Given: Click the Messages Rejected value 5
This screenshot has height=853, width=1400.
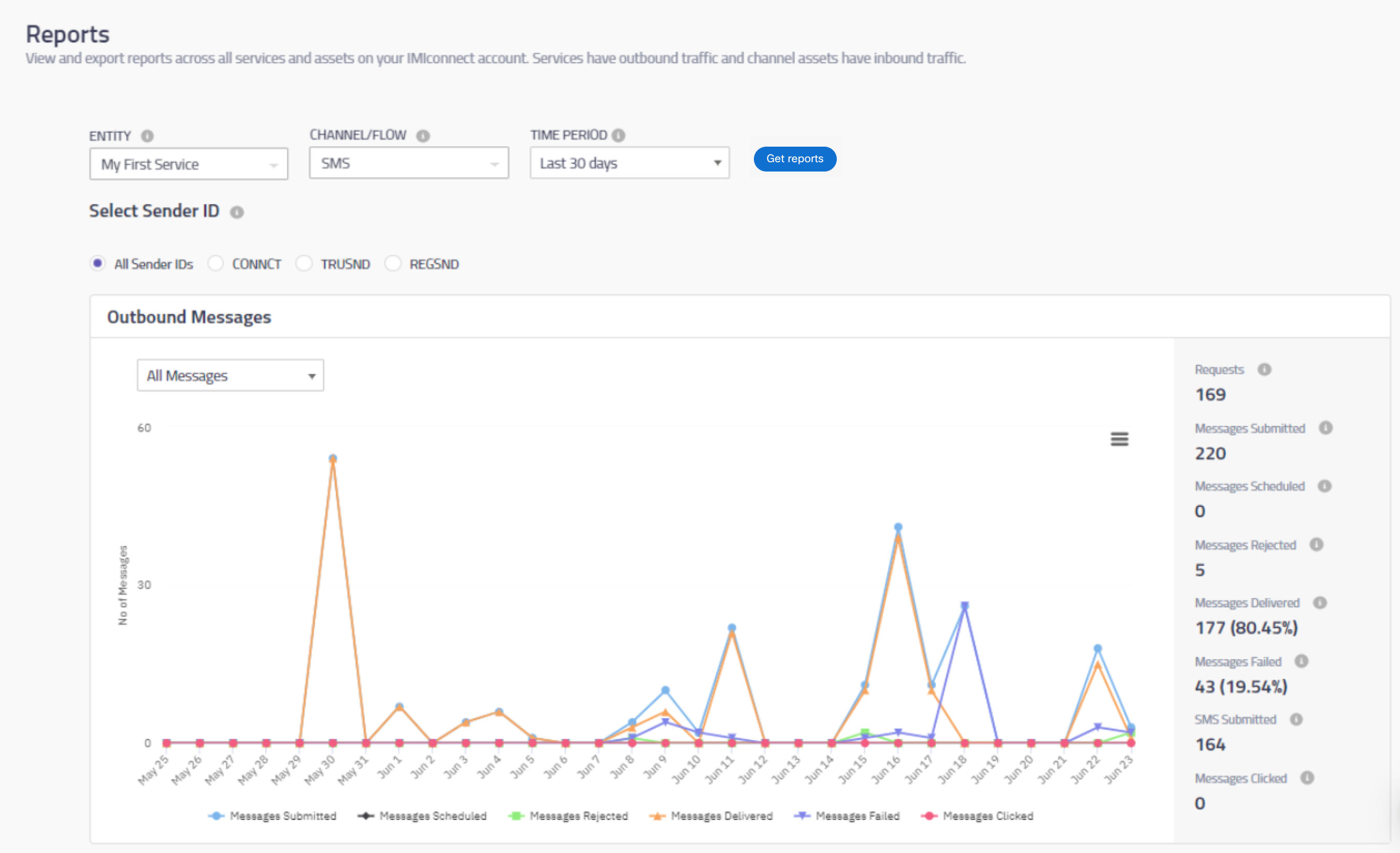Looking at the screenshot, I should coord(1200,570).
